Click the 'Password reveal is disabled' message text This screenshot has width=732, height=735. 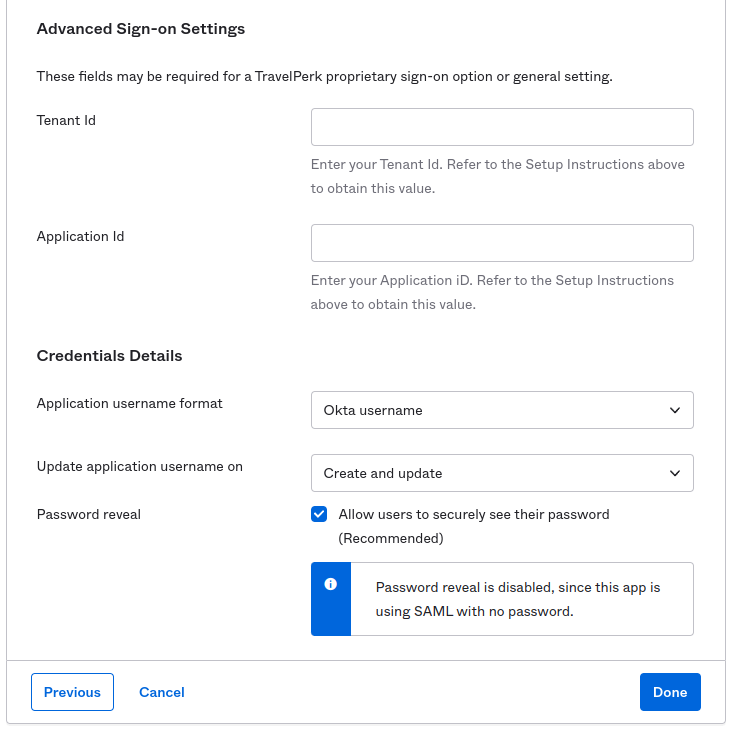[518, 599]
